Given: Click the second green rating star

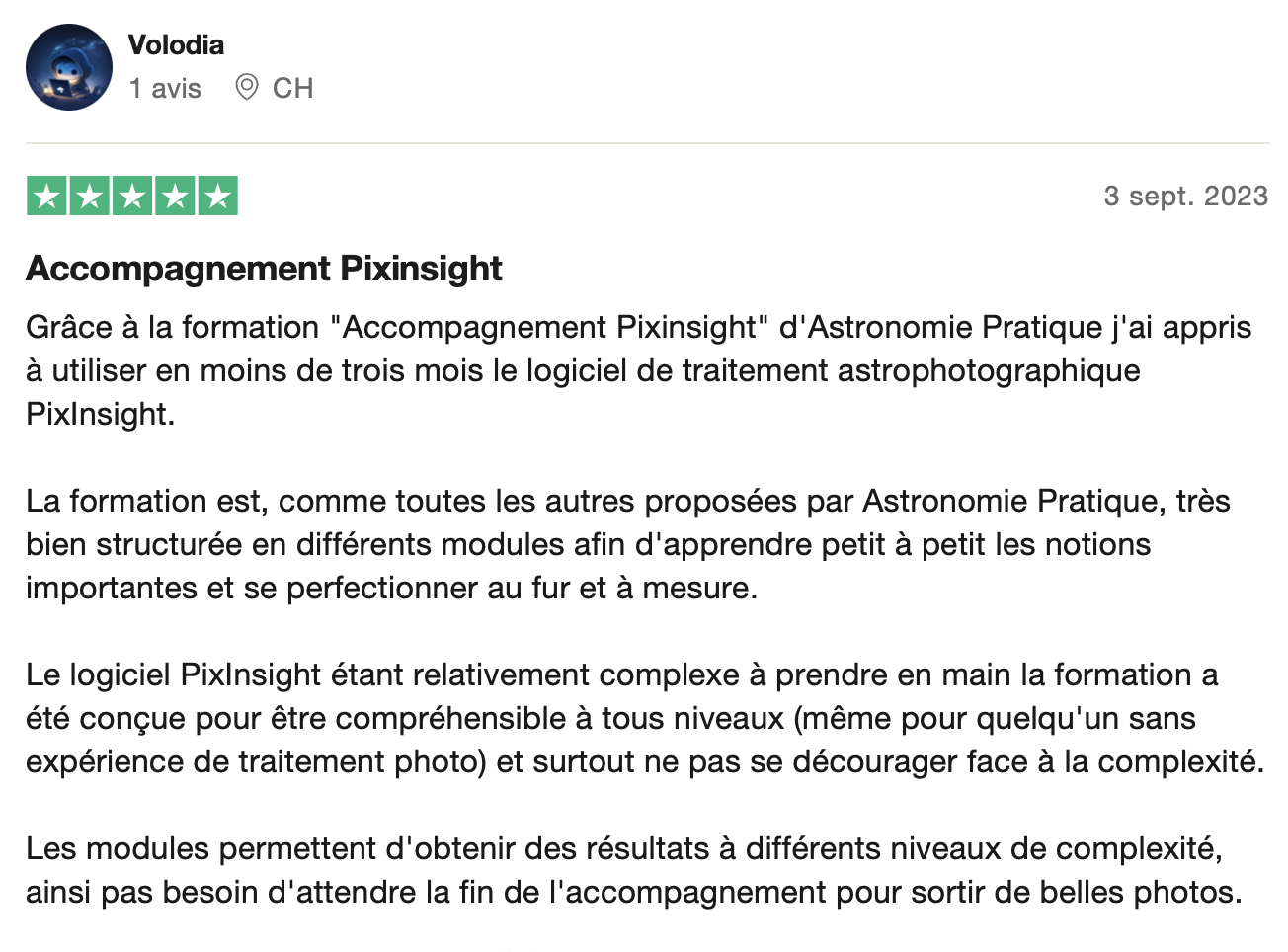Looking at the screenshot, I should pyautogui.click(x=89, y=197).
